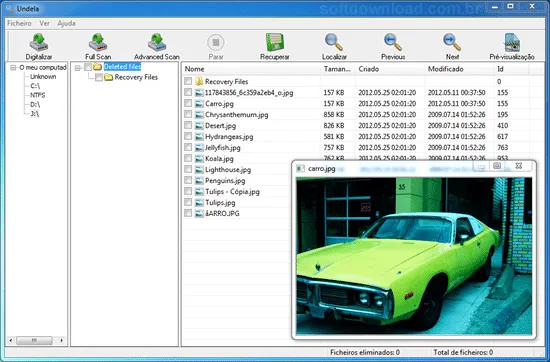The image size is (550, 362).
Task: Click the horizontal scrollbar thumb in drive panel
Action: pos(34,340)
